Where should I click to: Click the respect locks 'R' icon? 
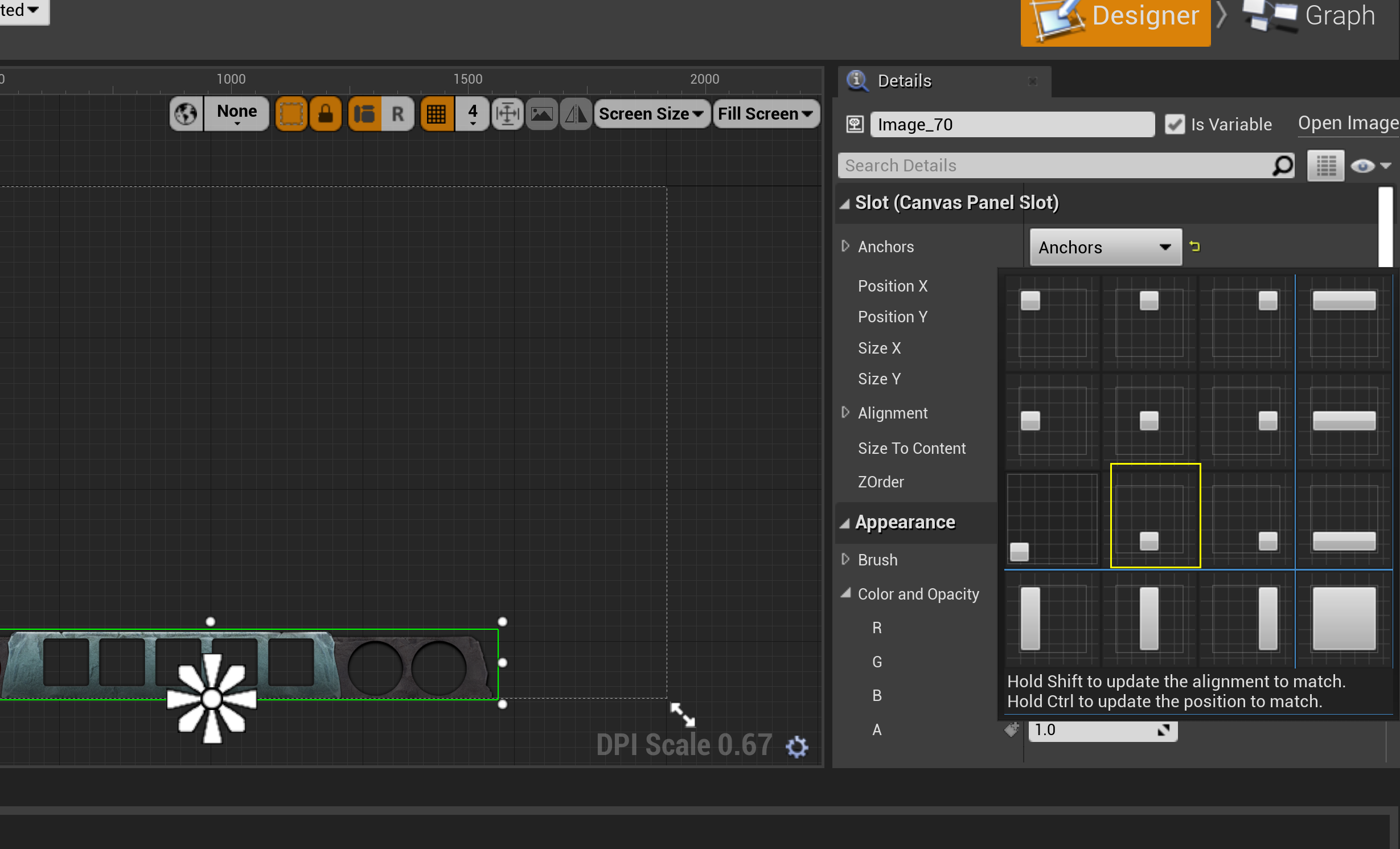coord(398,114)
